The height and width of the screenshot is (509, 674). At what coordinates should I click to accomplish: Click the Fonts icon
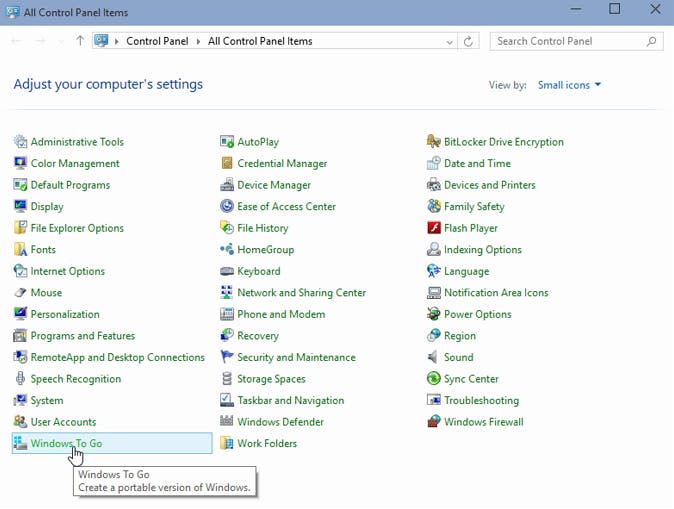20,249
